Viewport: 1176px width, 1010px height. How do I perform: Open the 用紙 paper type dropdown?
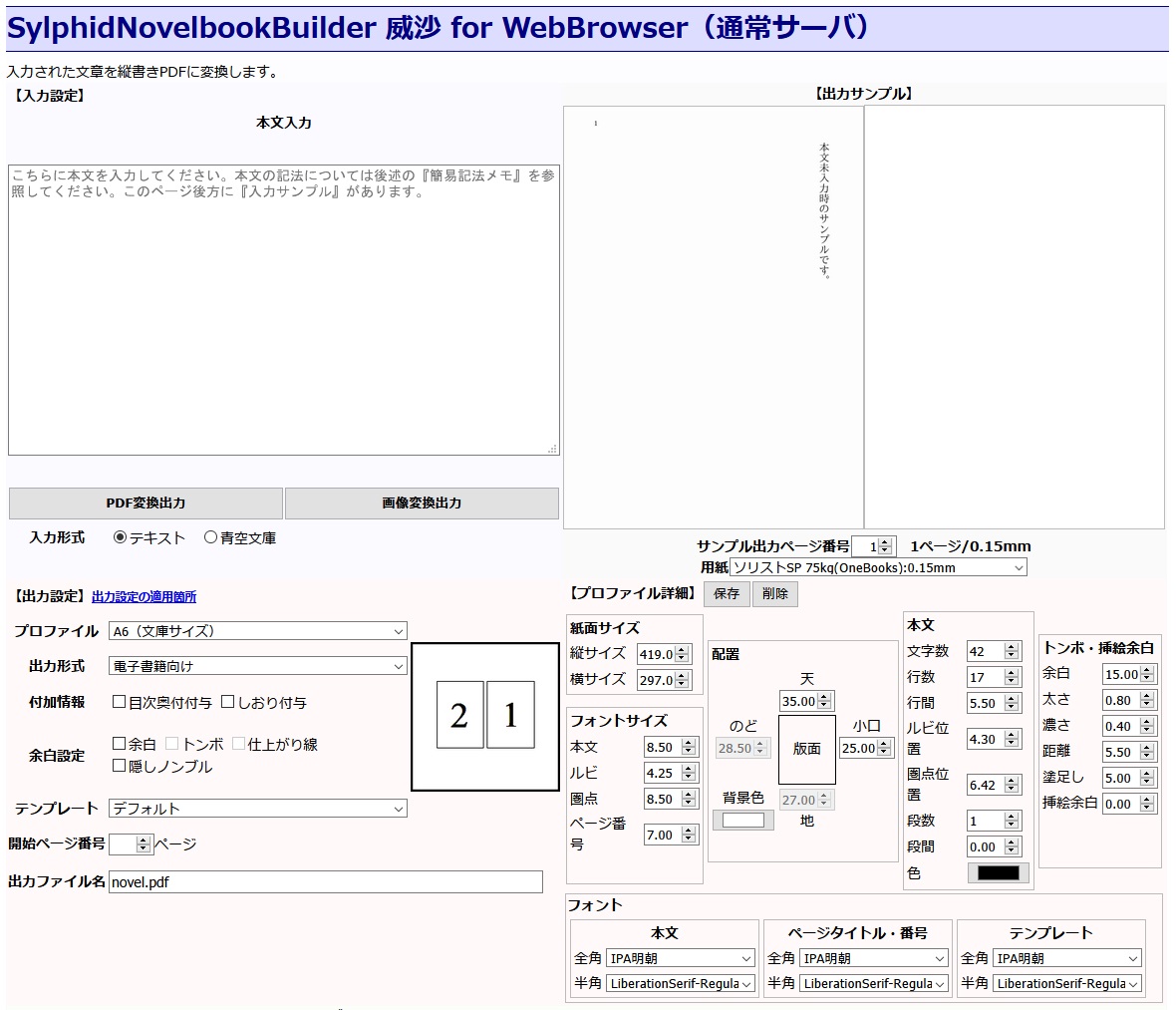[878, 567]
